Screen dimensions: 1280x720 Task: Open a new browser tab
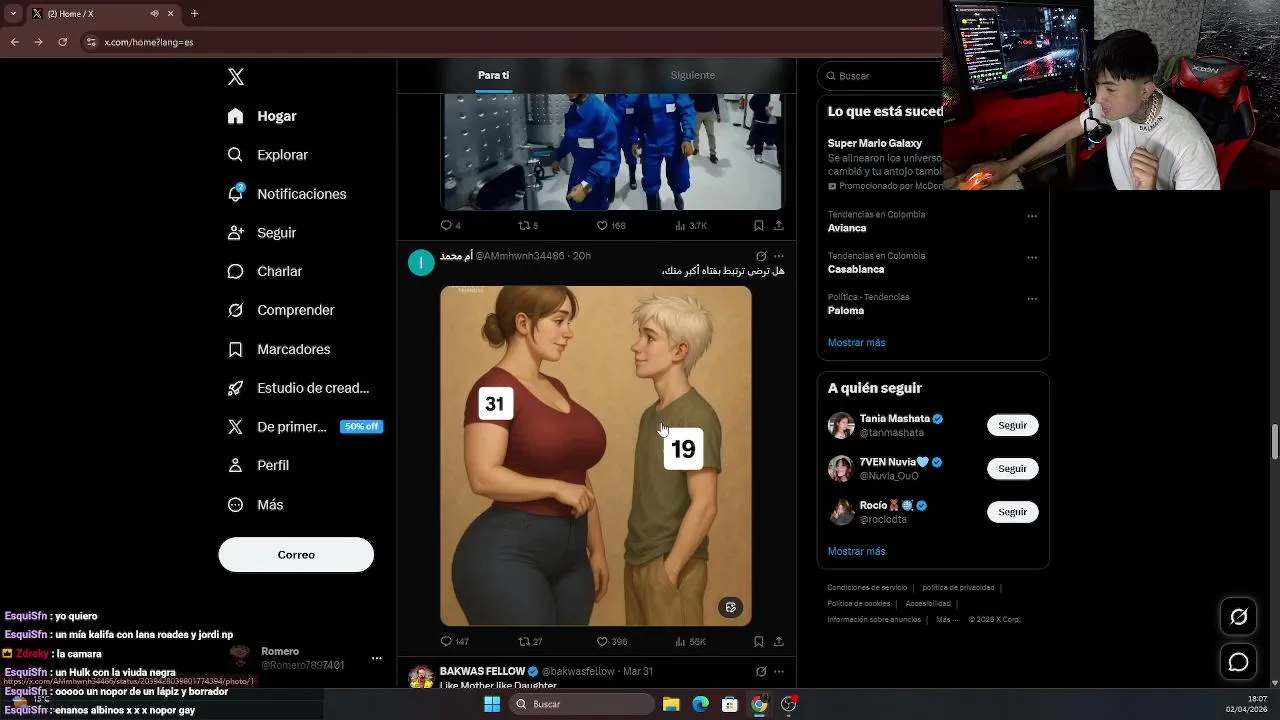(x=194, y=13)
